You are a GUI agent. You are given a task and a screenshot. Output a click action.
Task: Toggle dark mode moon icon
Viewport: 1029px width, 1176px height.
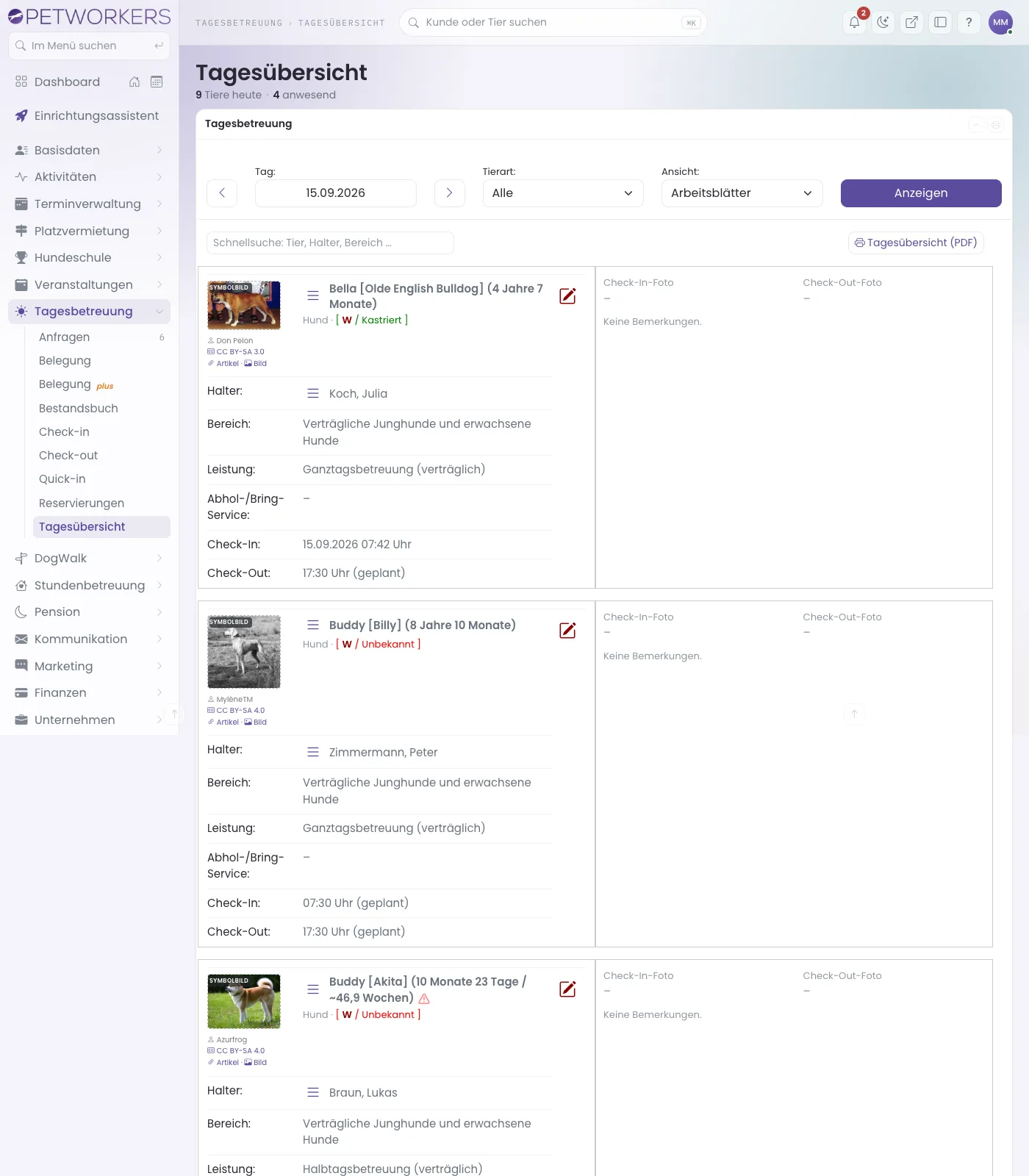(x=883, y=22)
